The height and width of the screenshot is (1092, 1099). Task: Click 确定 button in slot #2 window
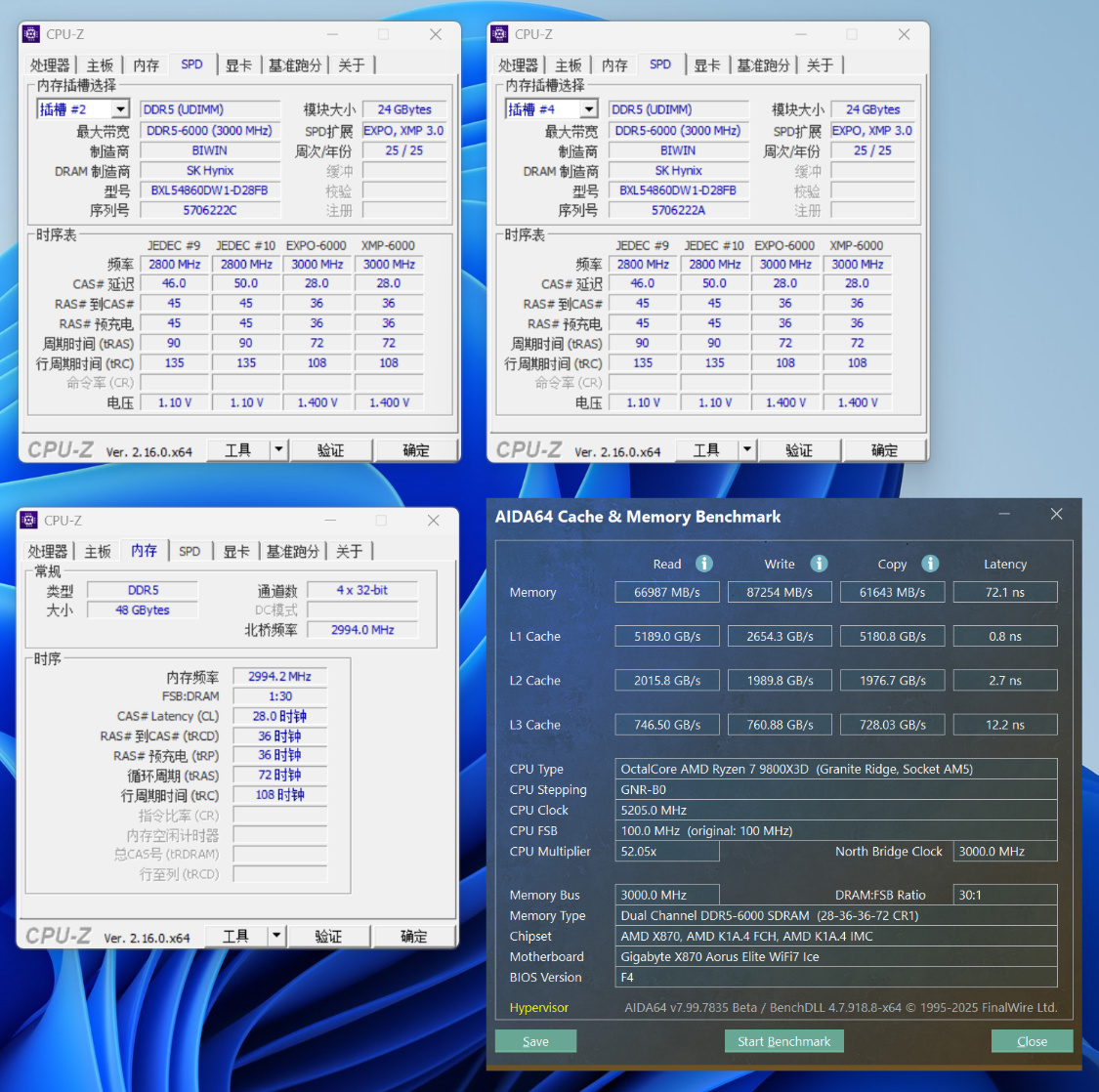pos(415,450)
